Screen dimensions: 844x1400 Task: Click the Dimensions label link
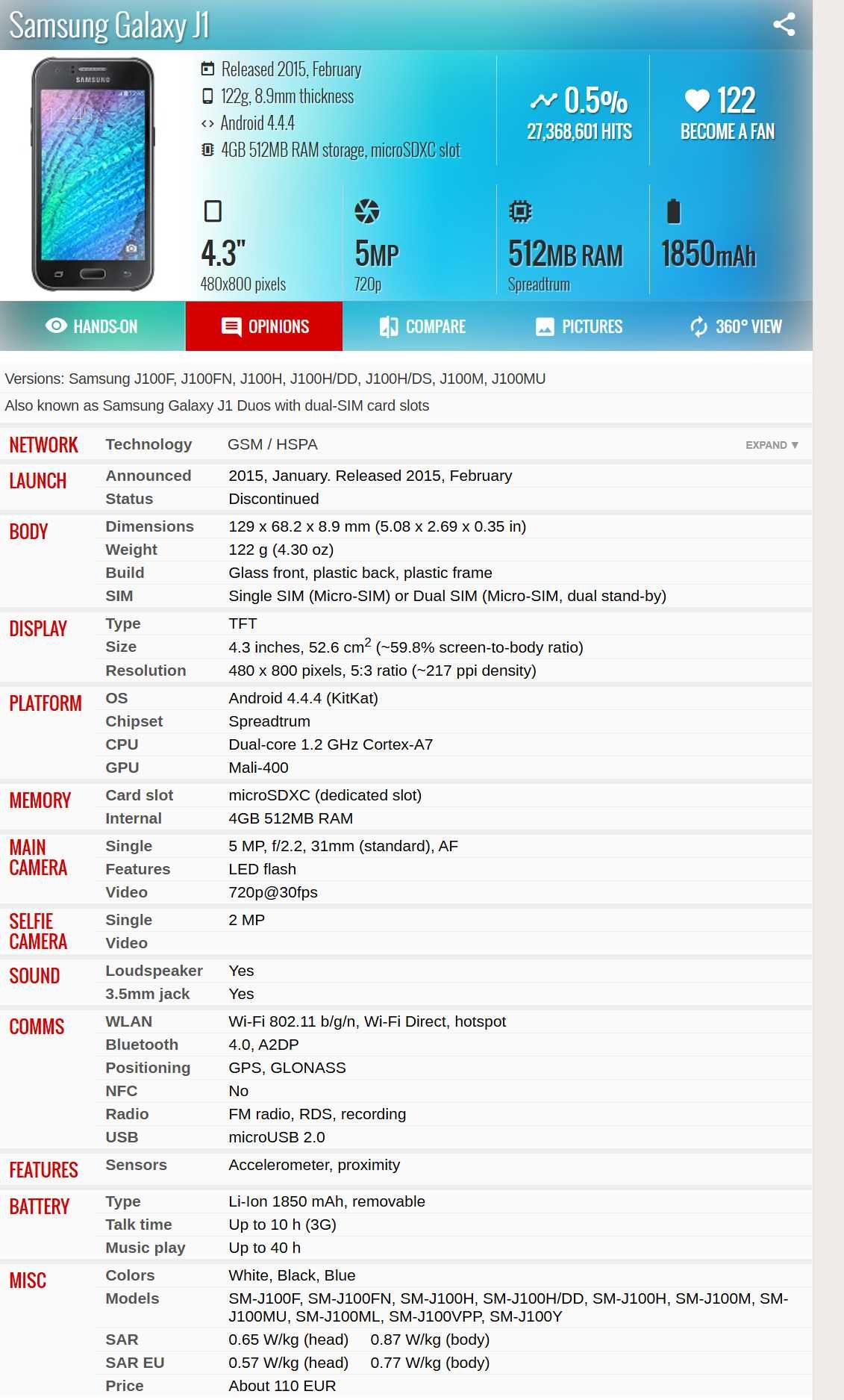tap(149, 526)
